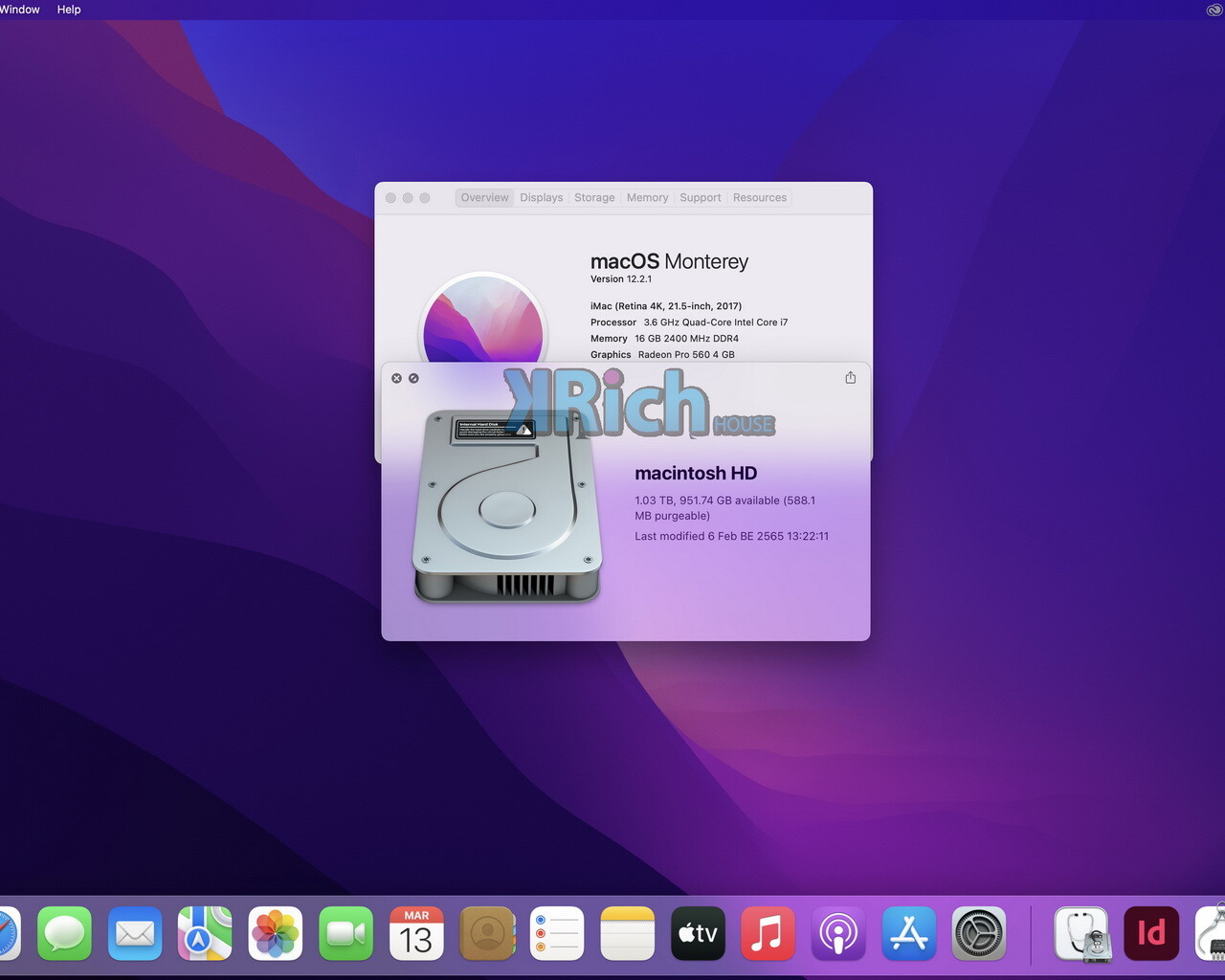The image size is (1225, 980).
Task: Click the Processor "3.6 GHz Quad-Core" line
Action: [689, 323]
